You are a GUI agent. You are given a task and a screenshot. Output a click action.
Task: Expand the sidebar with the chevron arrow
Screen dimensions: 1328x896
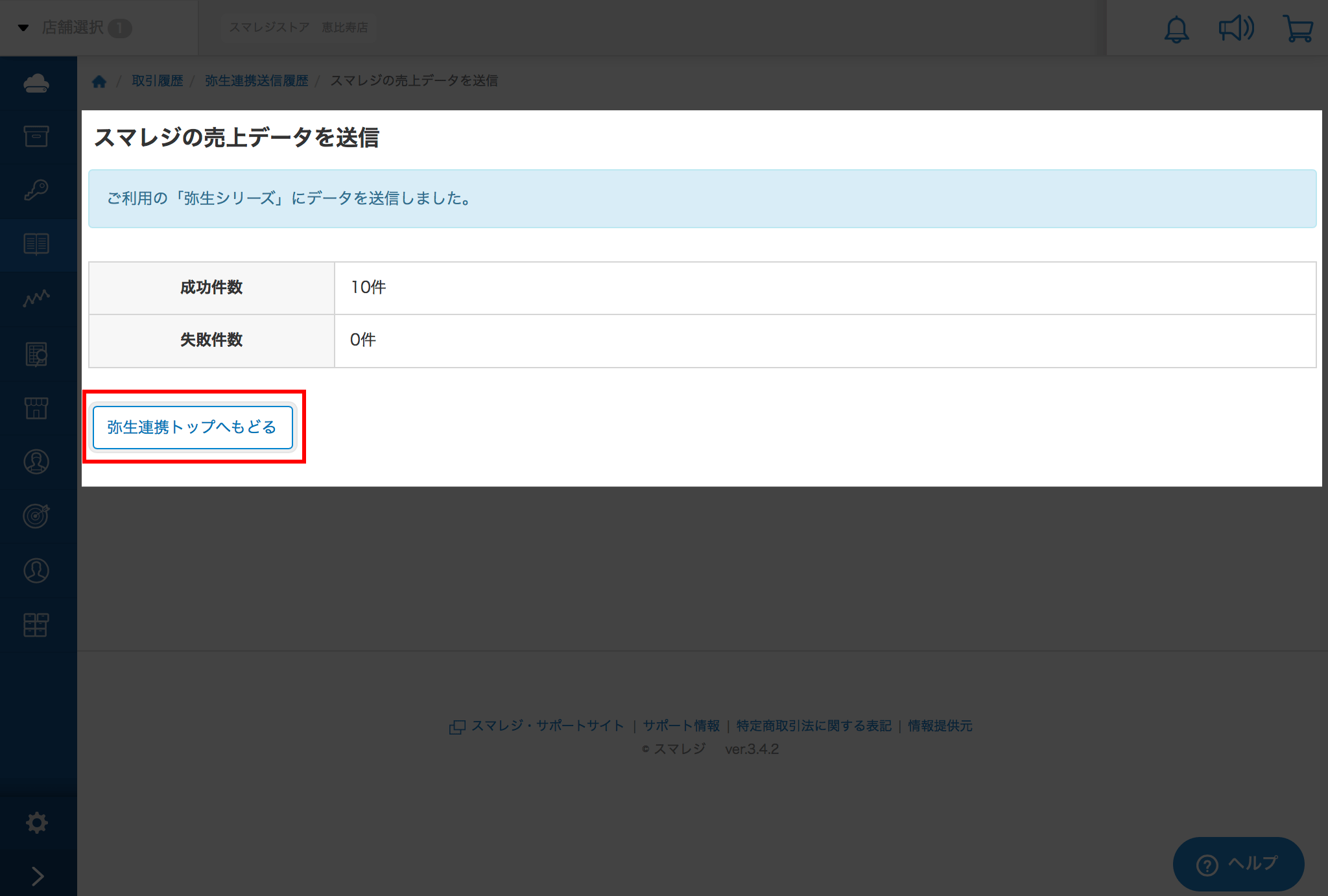[38, 876]
